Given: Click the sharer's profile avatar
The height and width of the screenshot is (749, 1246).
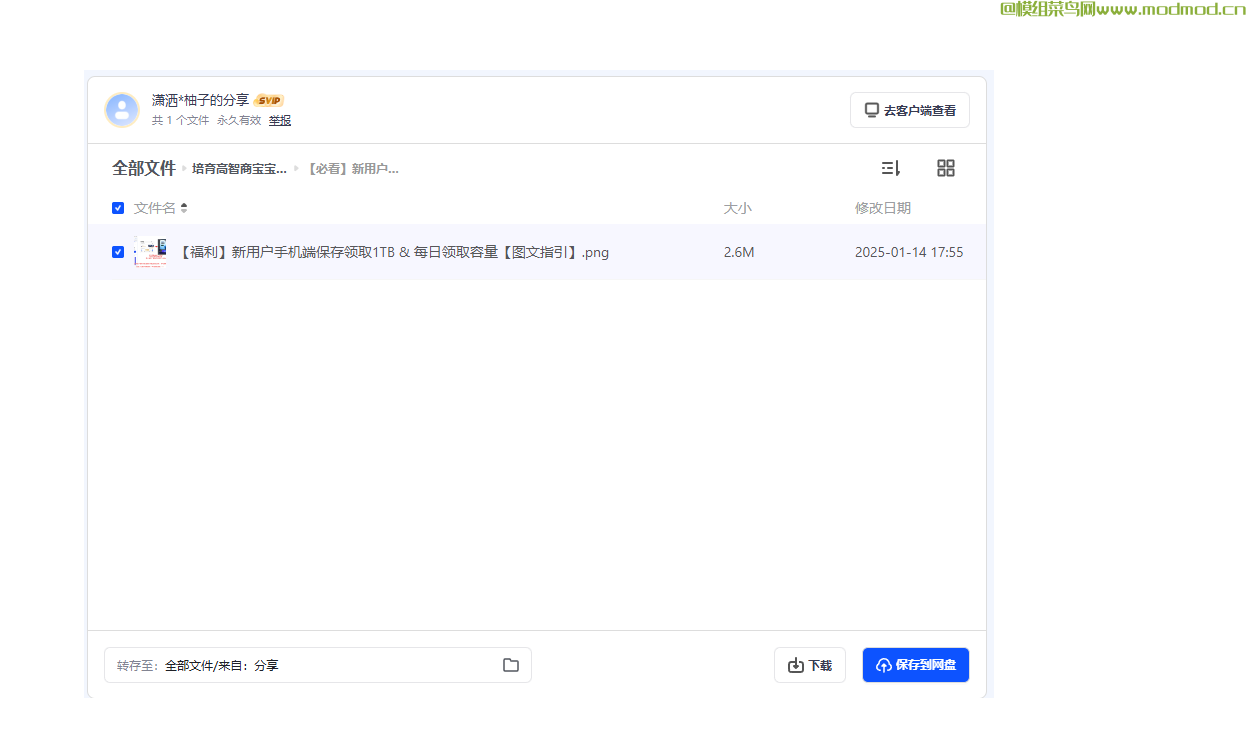Looking at the screenshot, I should click(x=122, y=110).
